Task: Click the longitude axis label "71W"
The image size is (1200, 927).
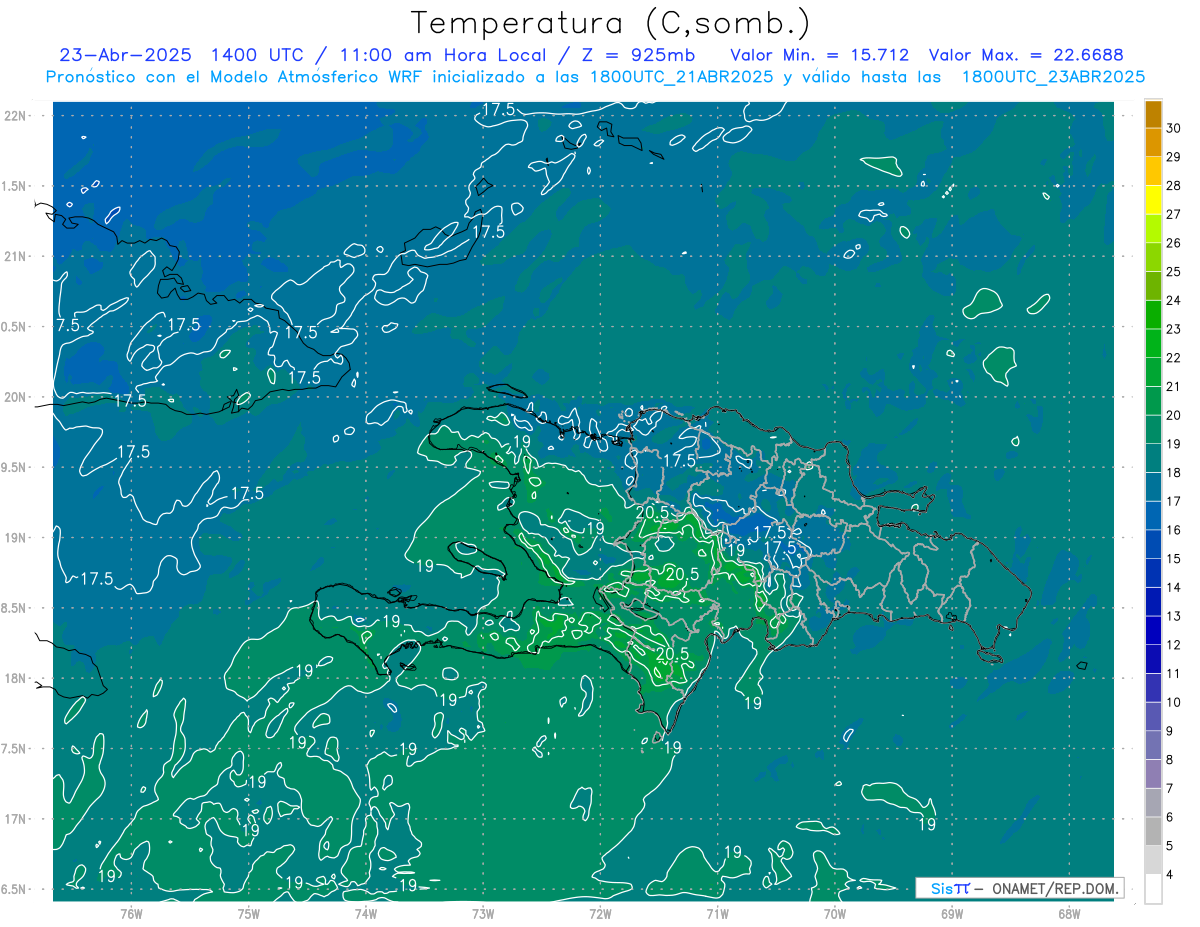Action: click(x=717, y=913)
